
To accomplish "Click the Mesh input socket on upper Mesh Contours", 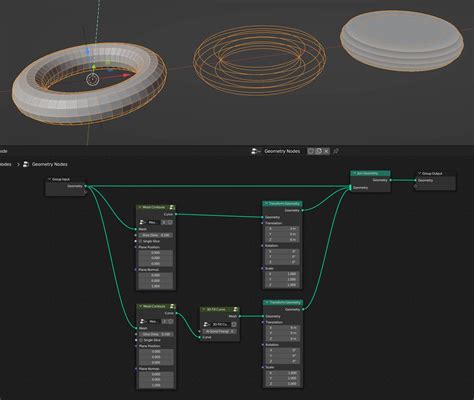I will pos(136,229).
